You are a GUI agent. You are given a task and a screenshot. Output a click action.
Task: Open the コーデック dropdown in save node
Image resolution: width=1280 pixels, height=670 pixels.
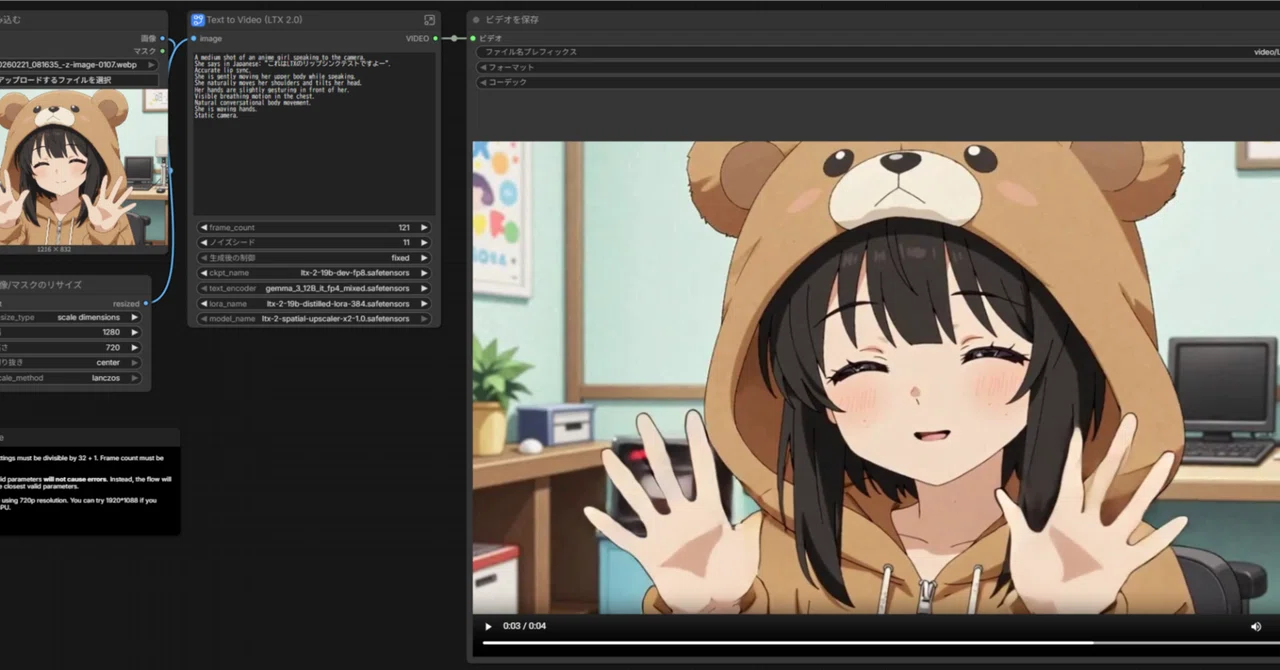point(877,82)
